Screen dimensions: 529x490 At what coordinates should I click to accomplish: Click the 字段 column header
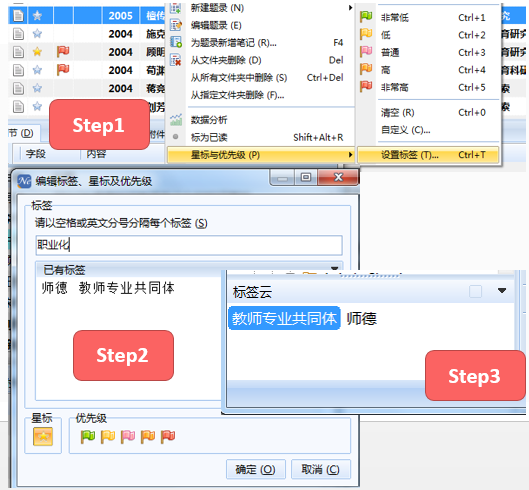point(35,154)
